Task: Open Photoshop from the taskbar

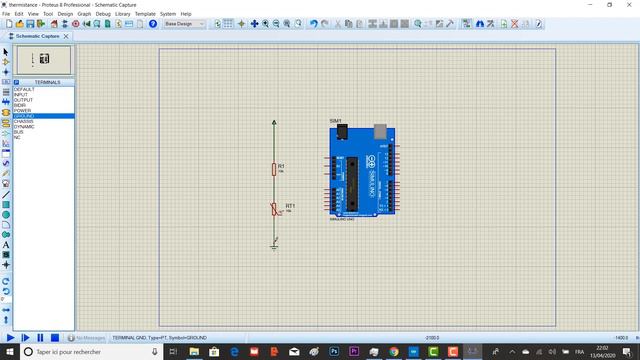Action: (334, 351)
